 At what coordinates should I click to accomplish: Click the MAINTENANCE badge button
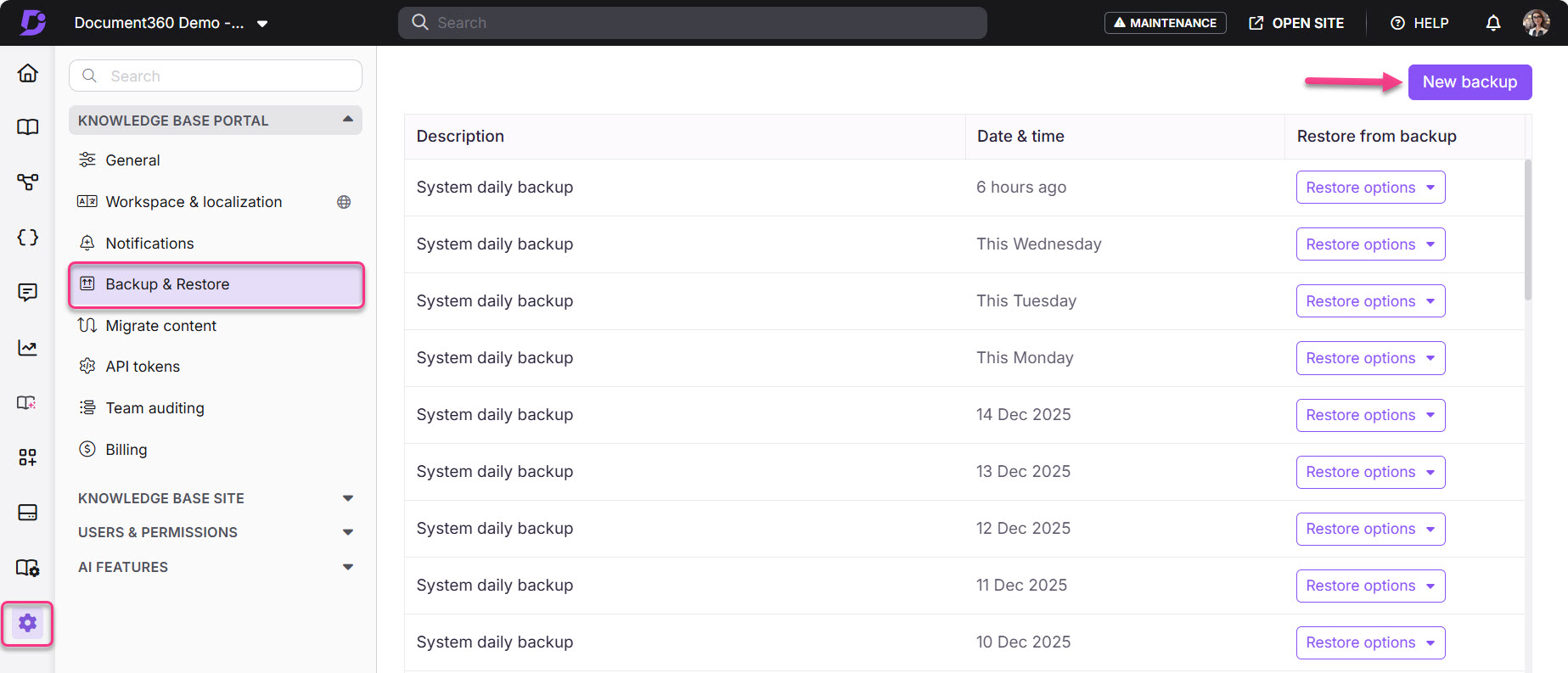coord(1165,23)
